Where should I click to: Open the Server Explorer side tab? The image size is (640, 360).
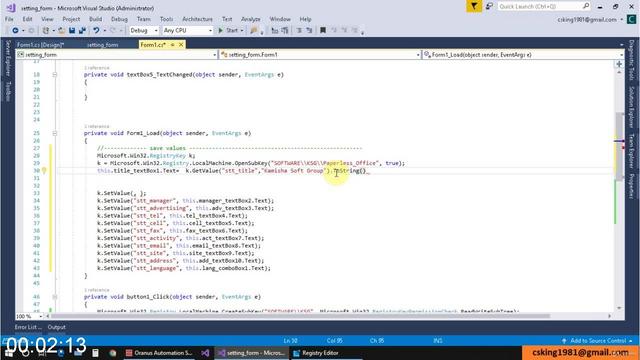click(x=8, y=58)
